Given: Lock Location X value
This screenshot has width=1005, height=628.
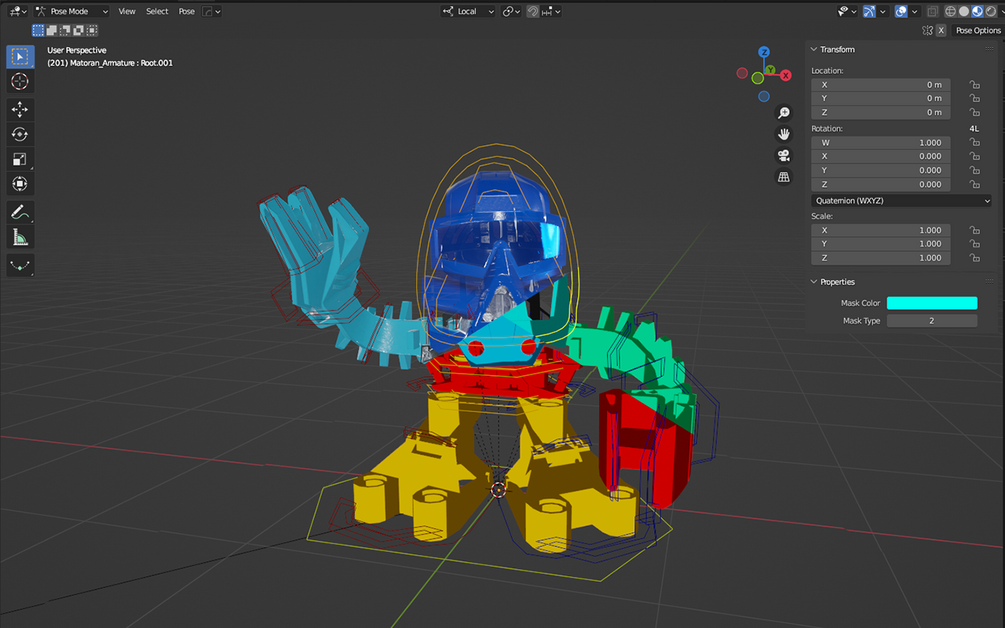Looking at the screenshot, I should (x=974, y=85).
